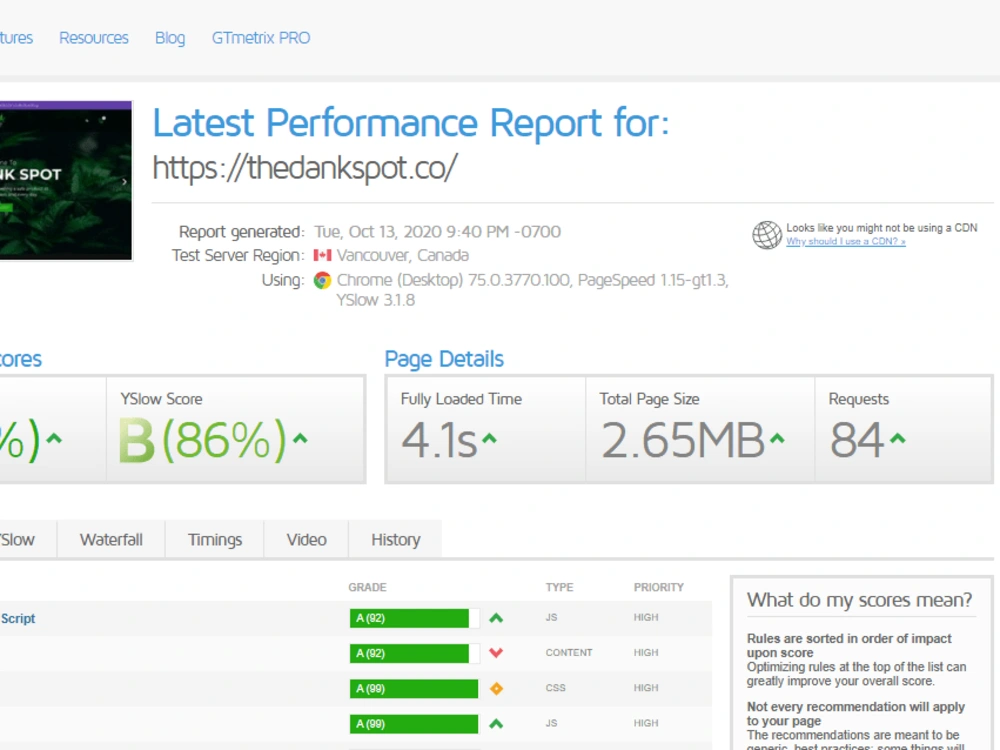Viewport: 1000px width, 750px height.
Task: Open GTmetrix PRO page
Action: [x=261, y=38]
